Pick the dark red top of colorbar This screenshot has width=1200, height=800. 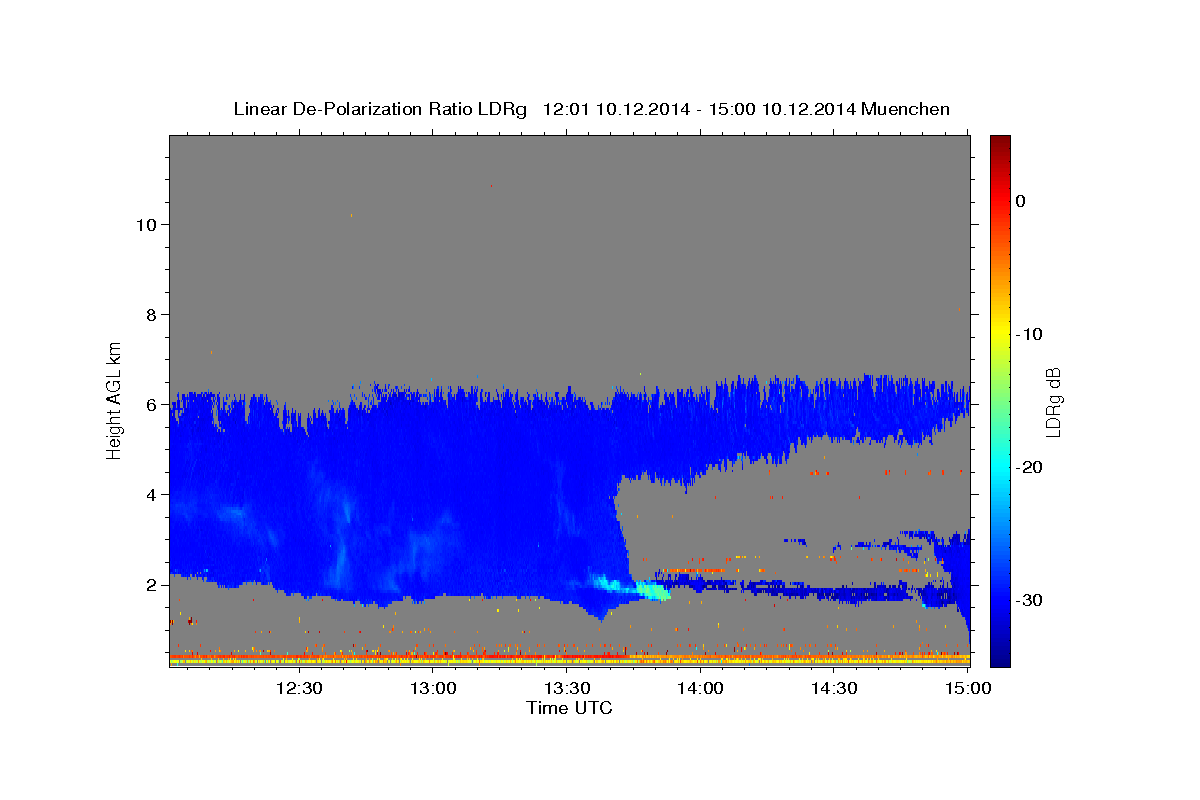point(1000,143)
